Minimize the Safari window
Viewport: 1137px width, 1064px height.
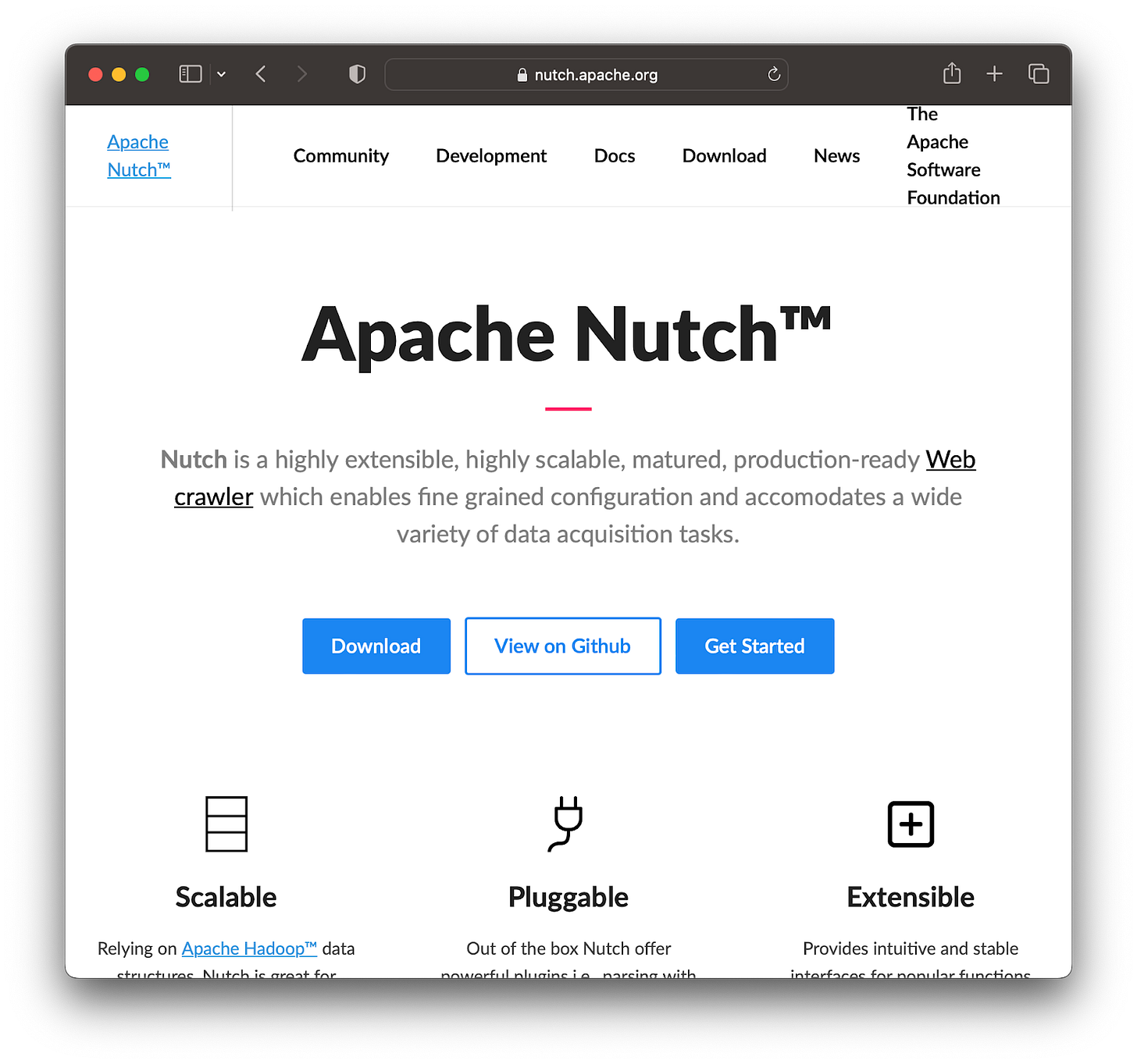click(119, 74)
